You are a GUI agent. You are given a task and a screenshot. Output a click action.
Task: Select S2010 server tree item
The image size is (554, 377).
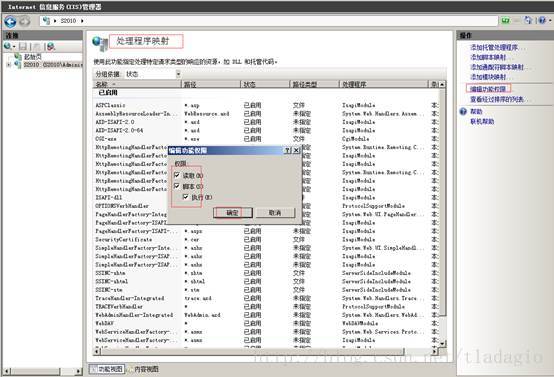coord(53,65)
